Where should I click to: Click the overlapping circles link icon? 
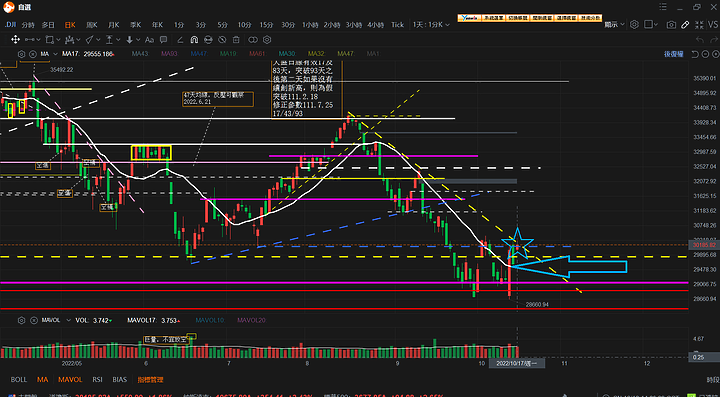(253, 39)
